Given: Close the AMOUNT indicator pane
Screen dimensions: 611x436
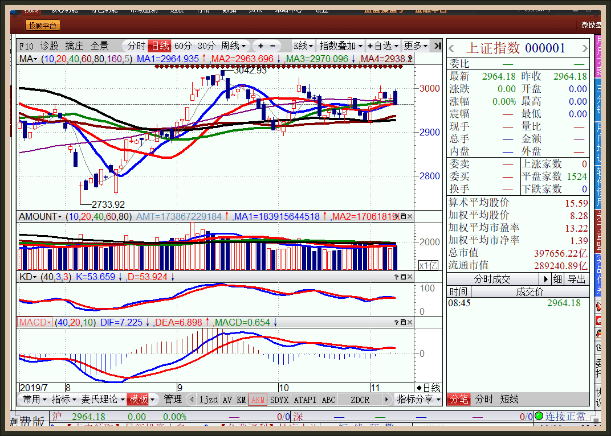Looking at the screenshot, I should [x=410, y=216].
